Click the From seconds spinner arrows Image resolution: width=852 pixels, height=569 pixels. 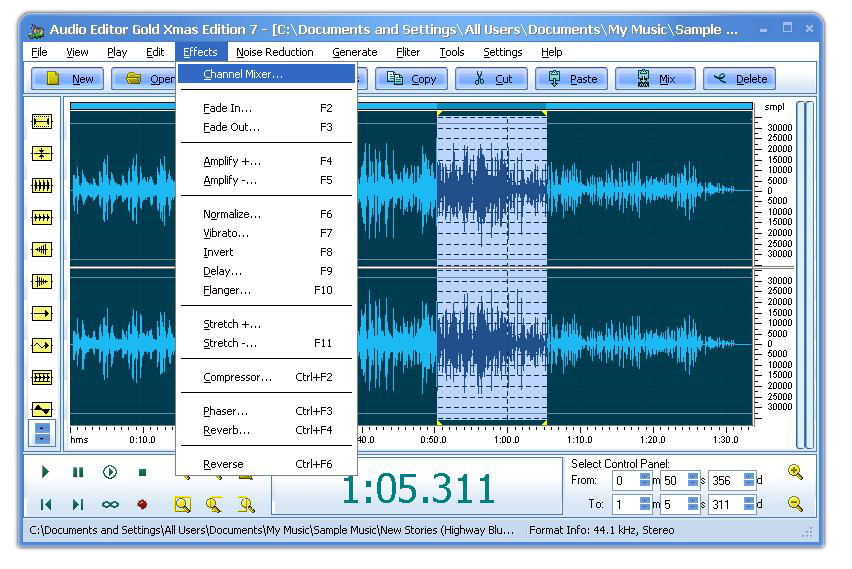pos(693,480)
